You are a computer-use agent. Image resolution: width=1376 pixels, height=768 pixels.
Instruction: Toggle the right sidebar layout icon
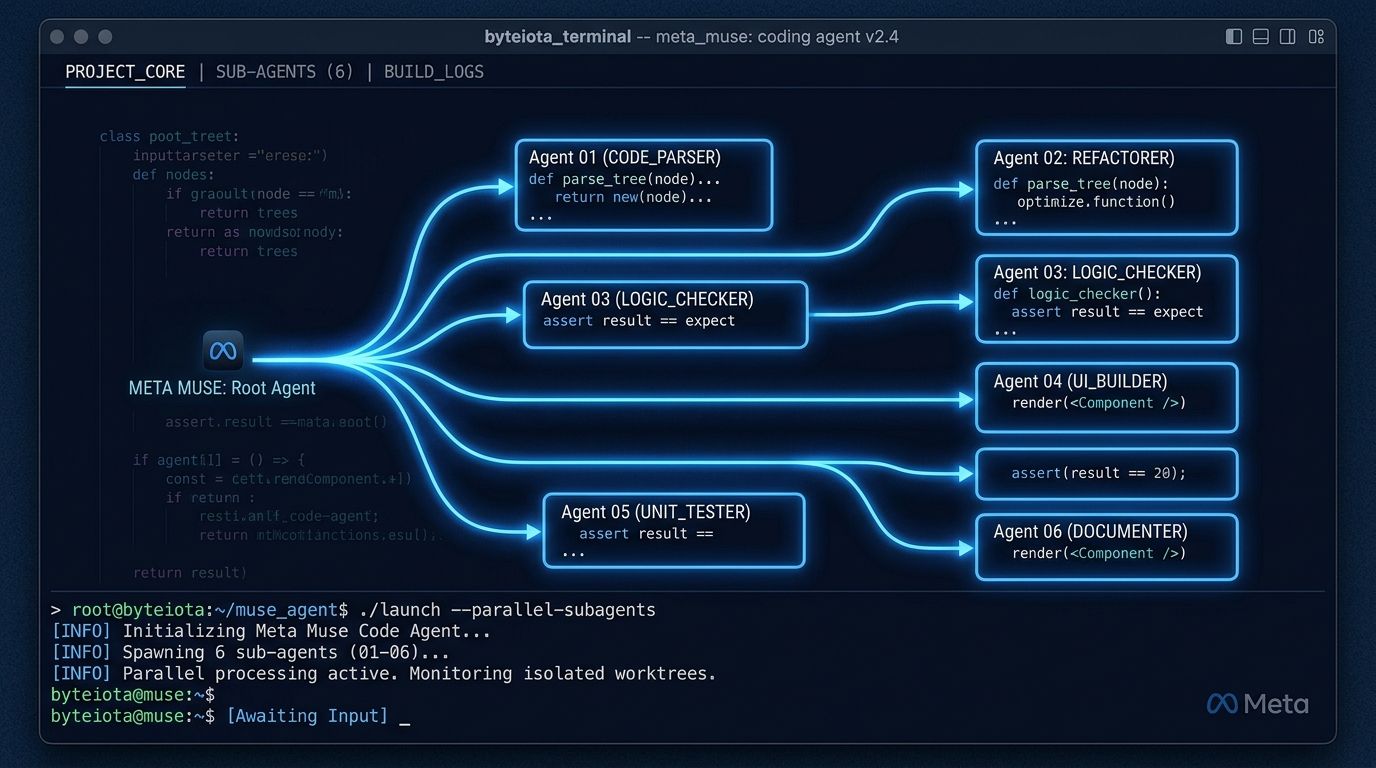tap(1288, 37)
